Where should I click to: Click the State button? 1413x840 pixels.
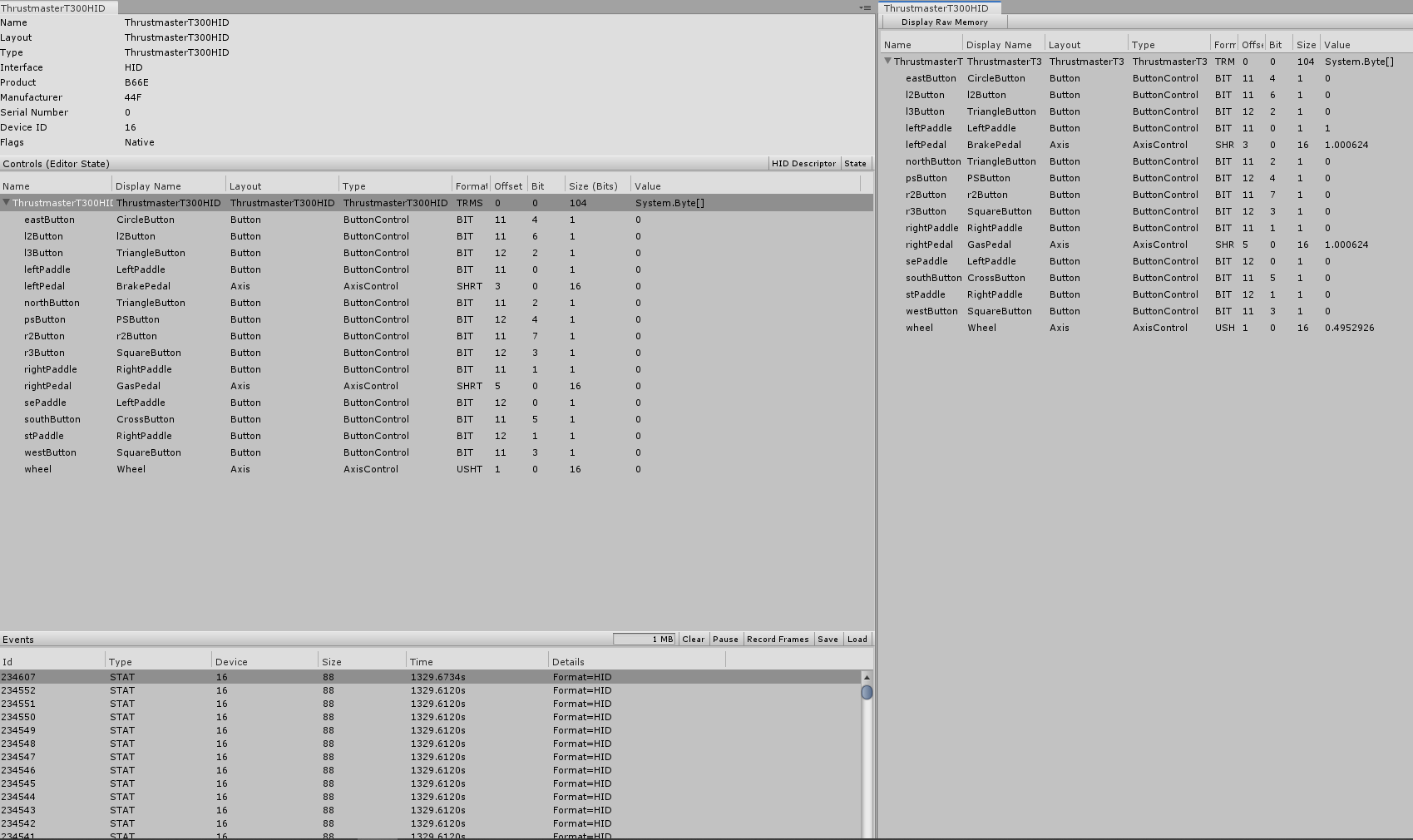tap(856, 163)
